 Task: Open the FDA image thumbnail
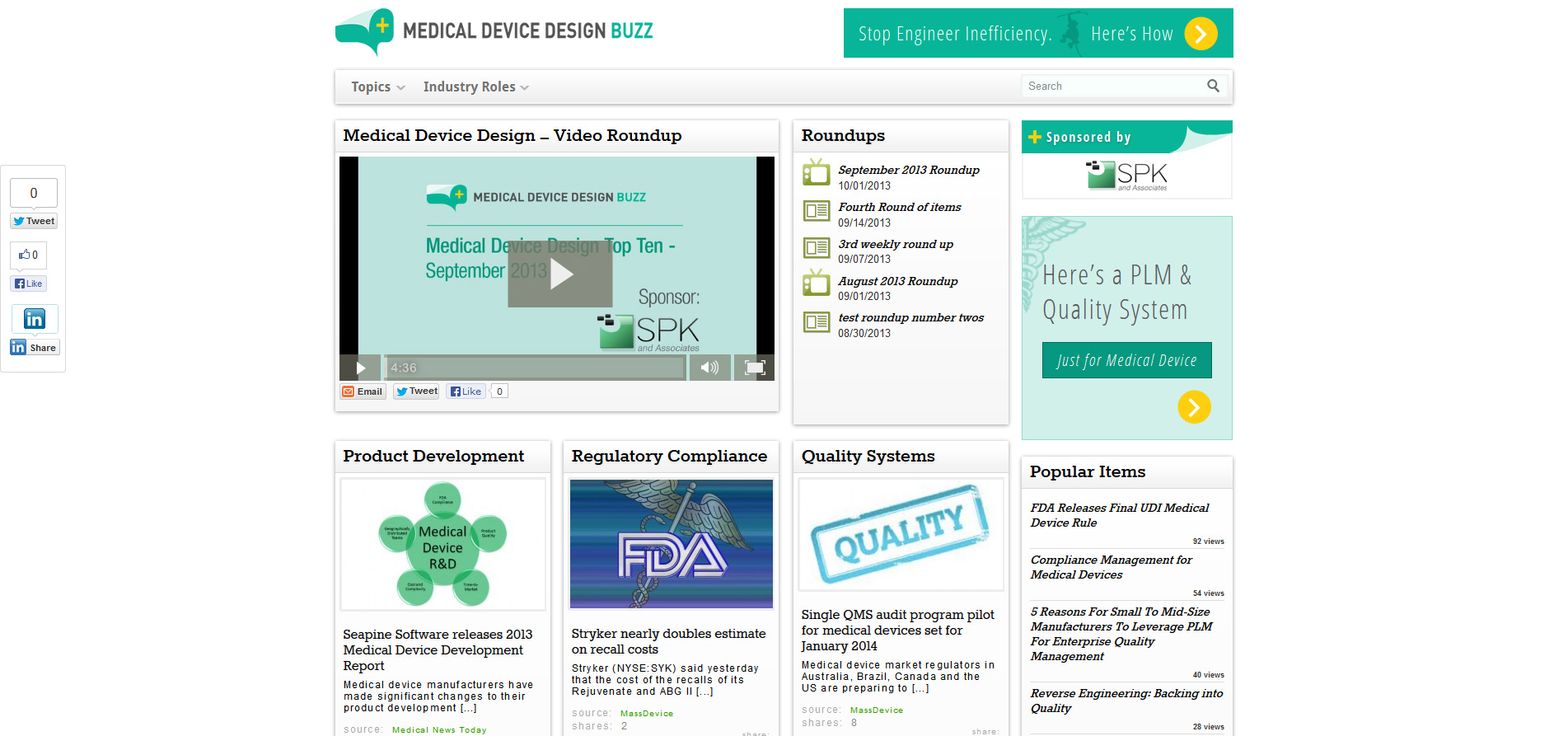click(671, 544)
